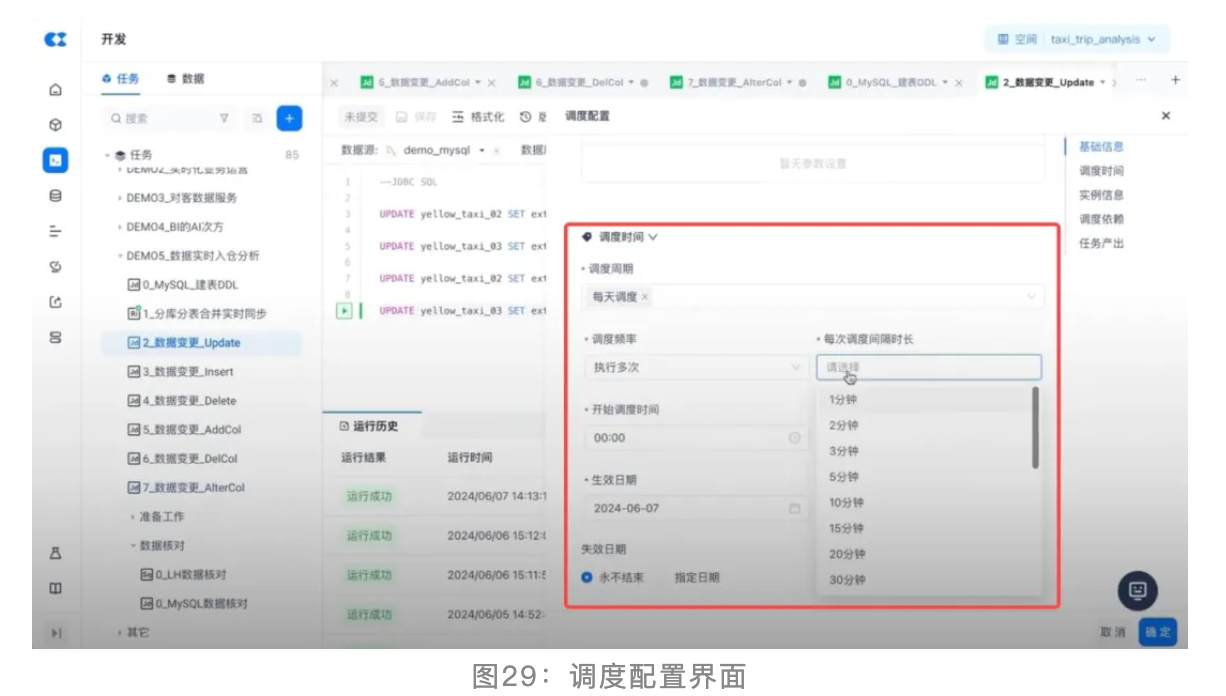Image resolution: width=1226 pixels, height=696 pixels.
Task: Open the home icon in left sidebar
Action: pos(56,90)
